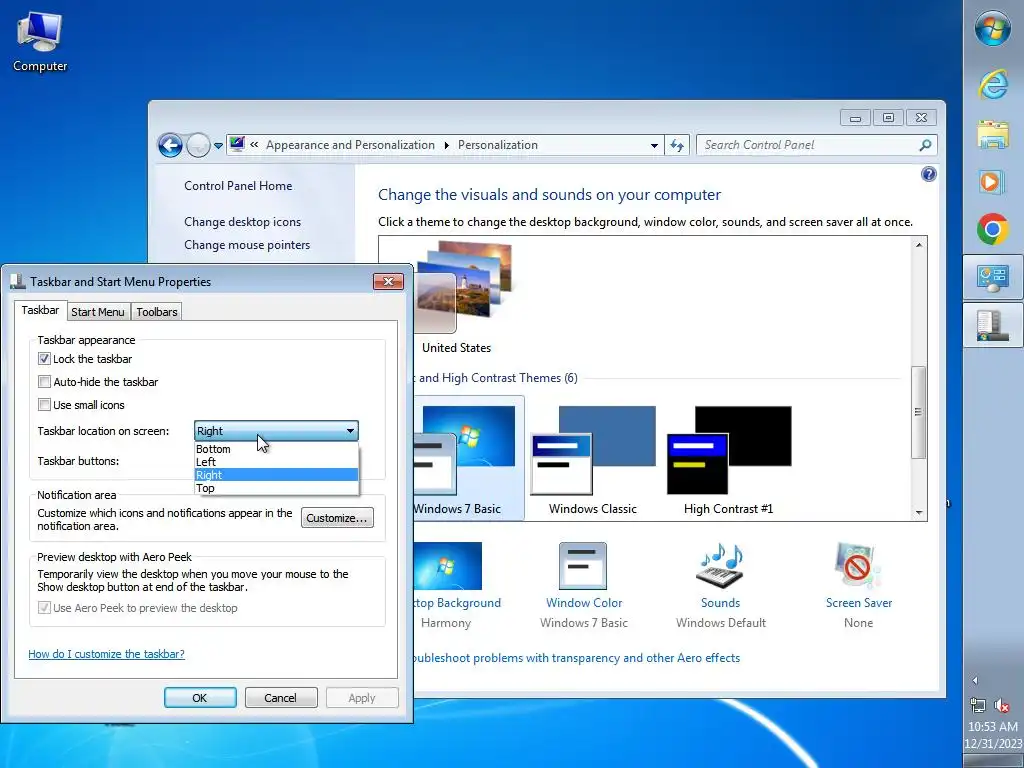1024x768 pixels.
Task: Confirm the dialog with OK
Action: pyautogui.click(x=200, y=697)
